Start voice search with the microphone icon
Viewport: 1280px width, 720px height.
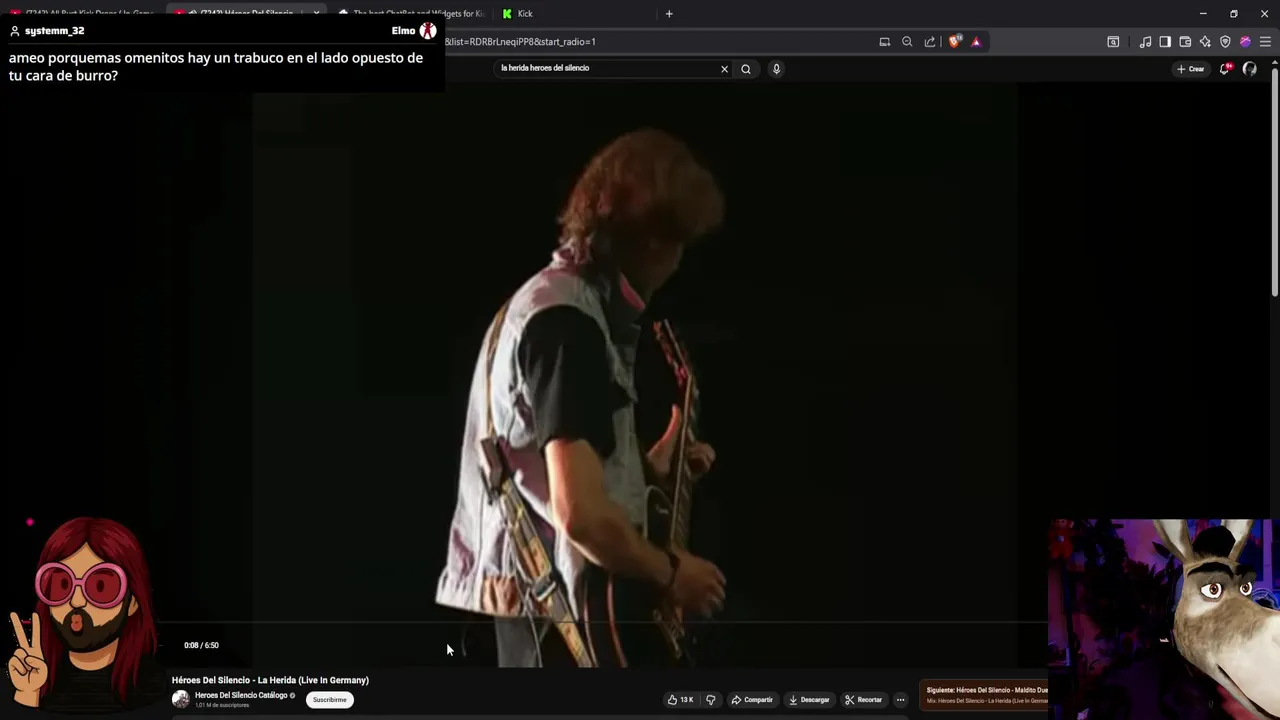776,69
